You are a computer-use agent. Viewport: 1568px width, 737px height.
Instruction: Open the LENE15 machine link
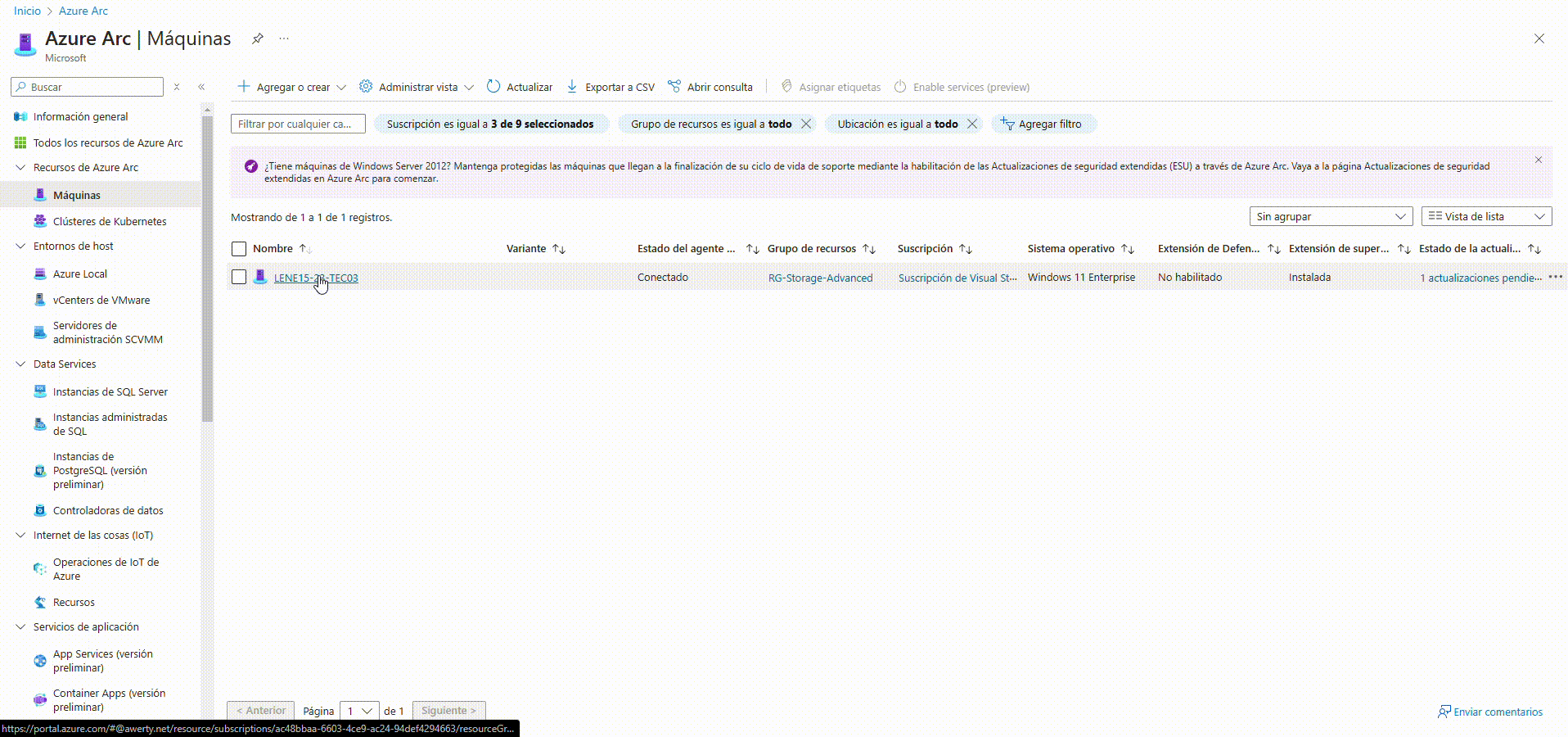(x=316, y=278)
